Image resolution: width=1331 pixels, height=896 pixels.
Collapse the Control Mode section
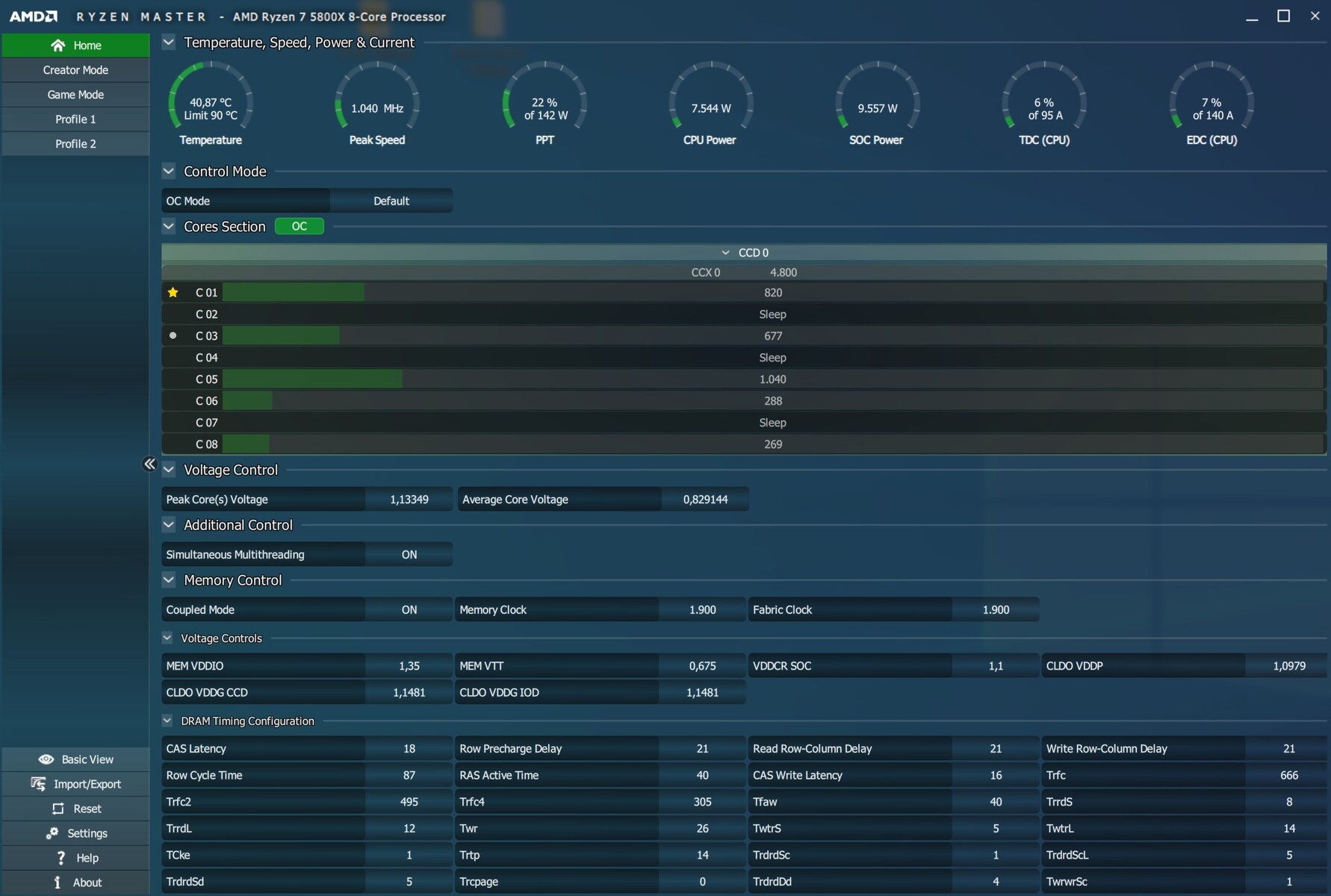click(169, 171)
